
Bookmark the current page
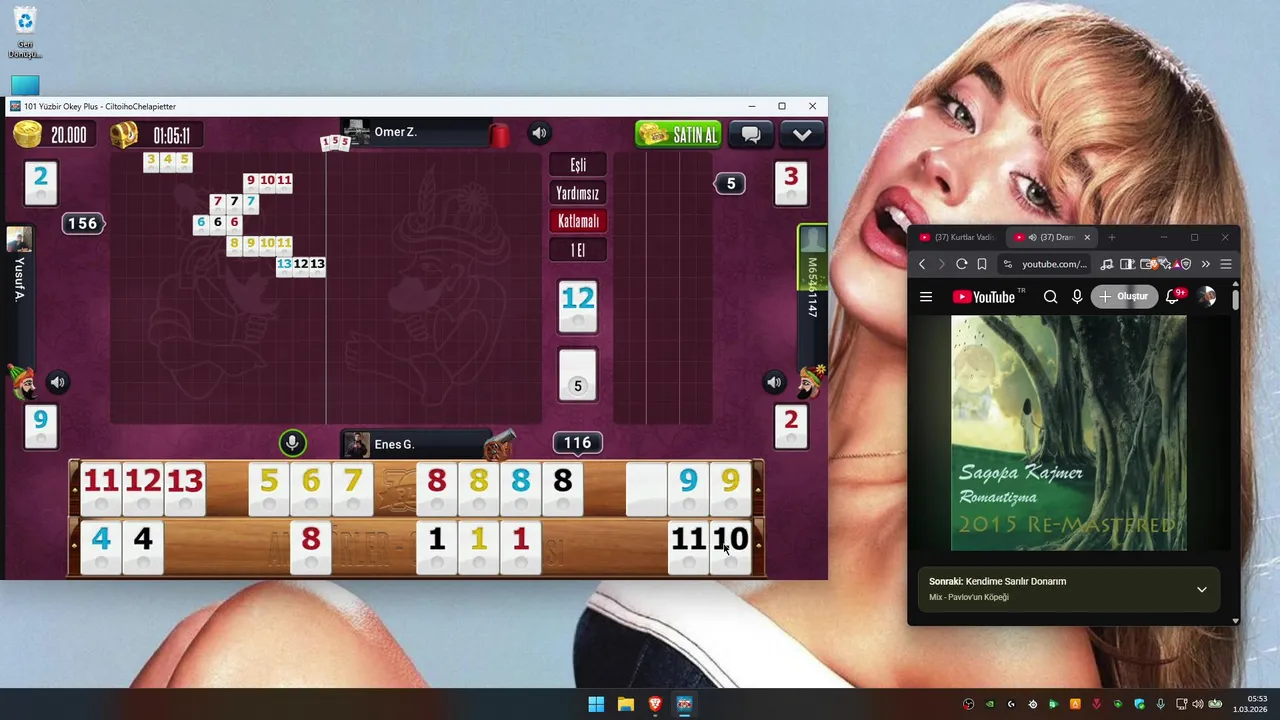point(982,264)
